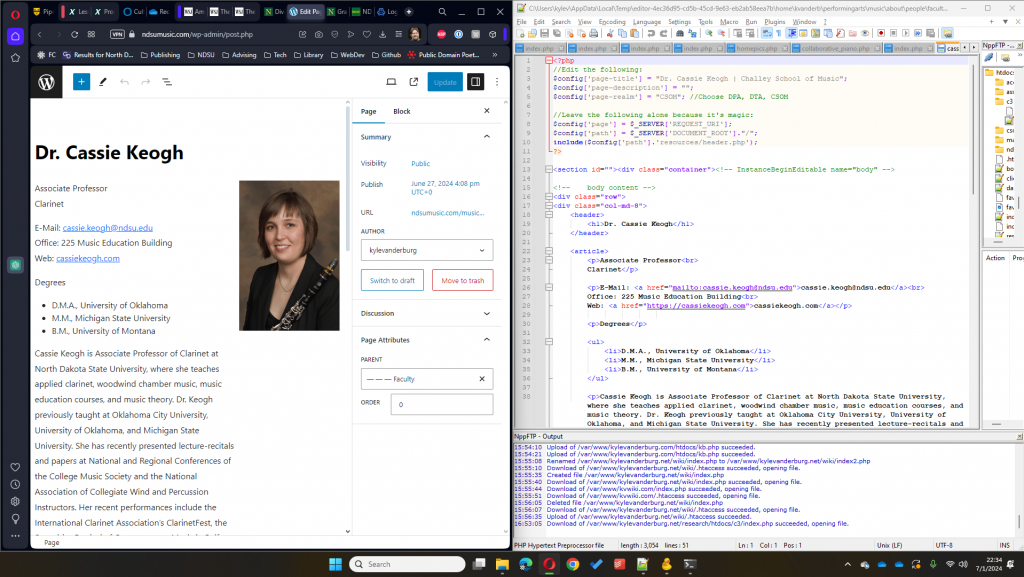
Task: Toggle Opera VPN badge in address bar
Action: (x=117, y=35)
